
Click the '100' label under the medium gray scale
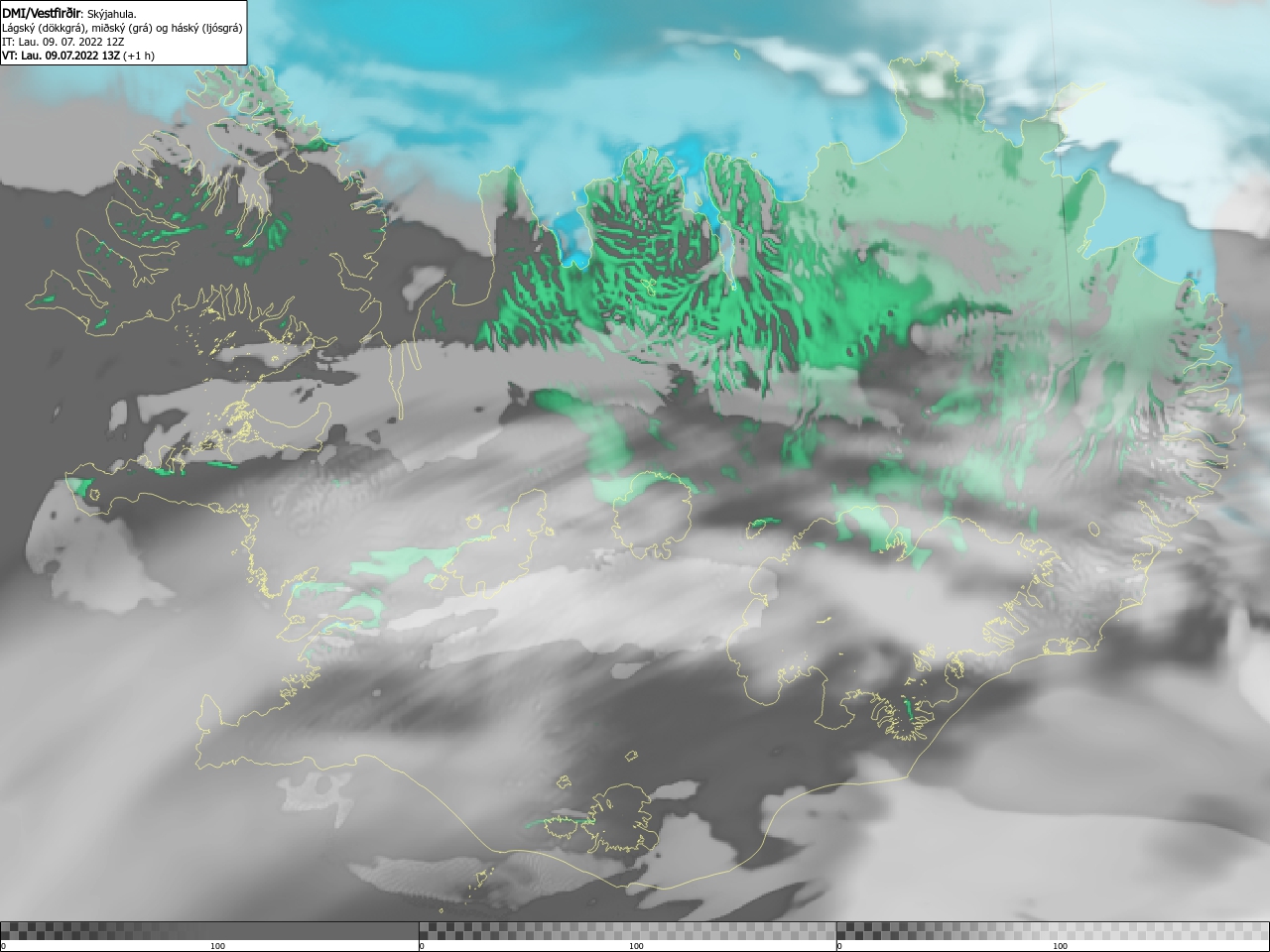tap(636, 946)
